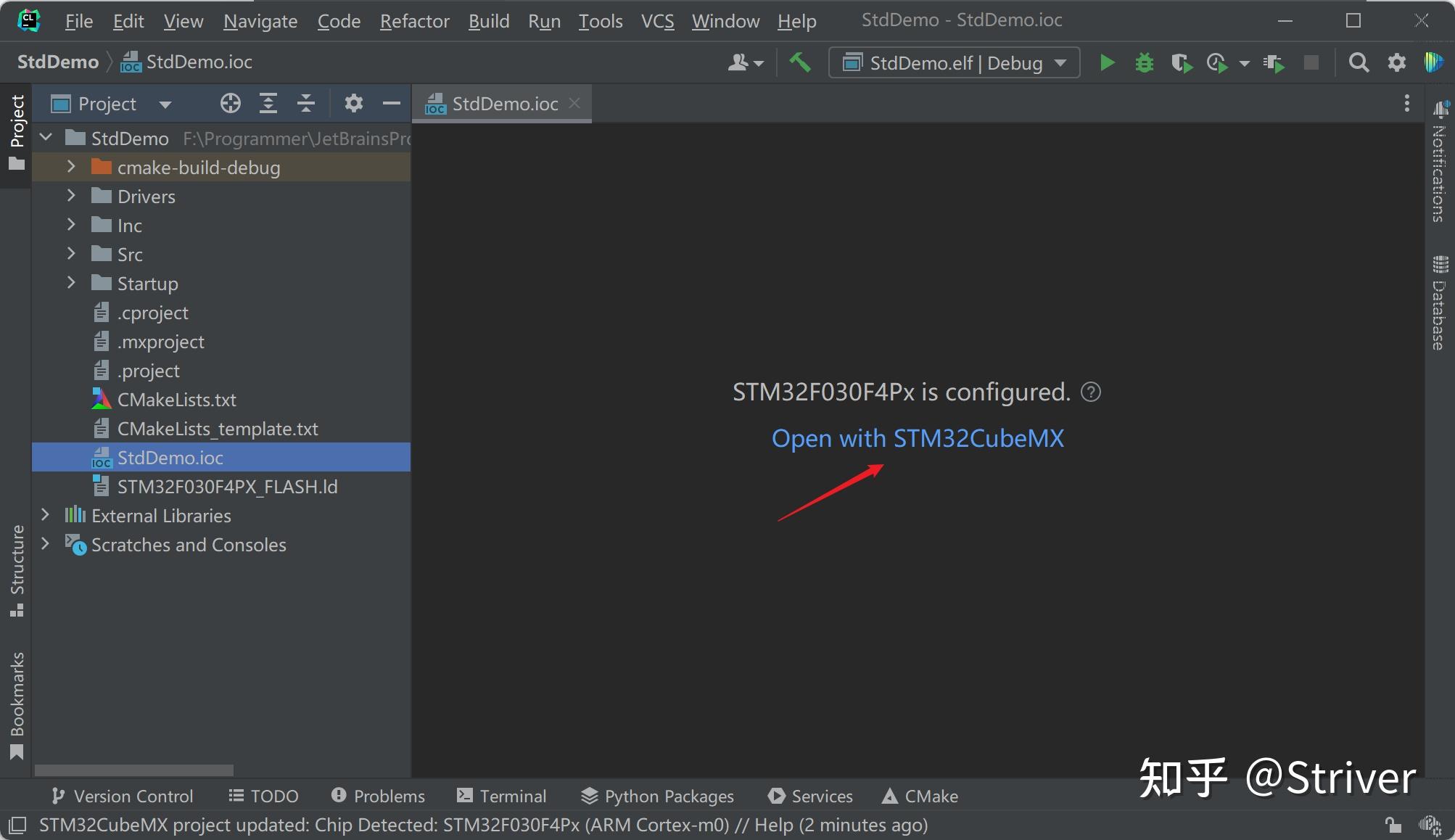Select the .project file
1455x840 pixels.
221,371
